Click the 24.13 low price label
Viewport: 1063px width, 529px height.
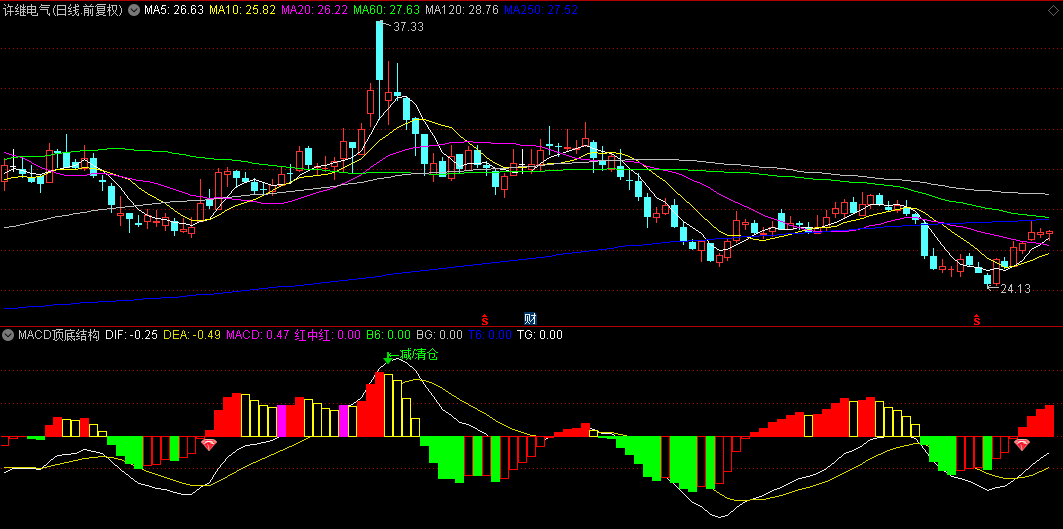1015,289
